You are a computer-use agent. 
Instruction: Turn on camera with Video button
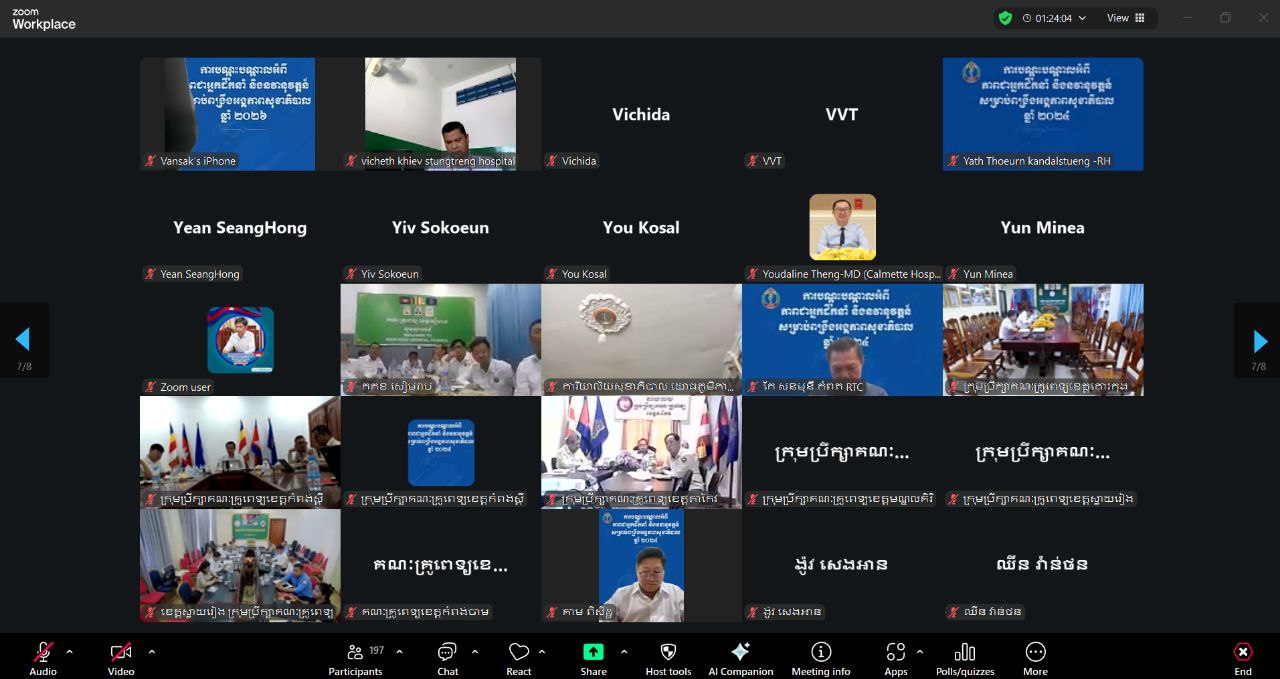click(x=121, y=656)
